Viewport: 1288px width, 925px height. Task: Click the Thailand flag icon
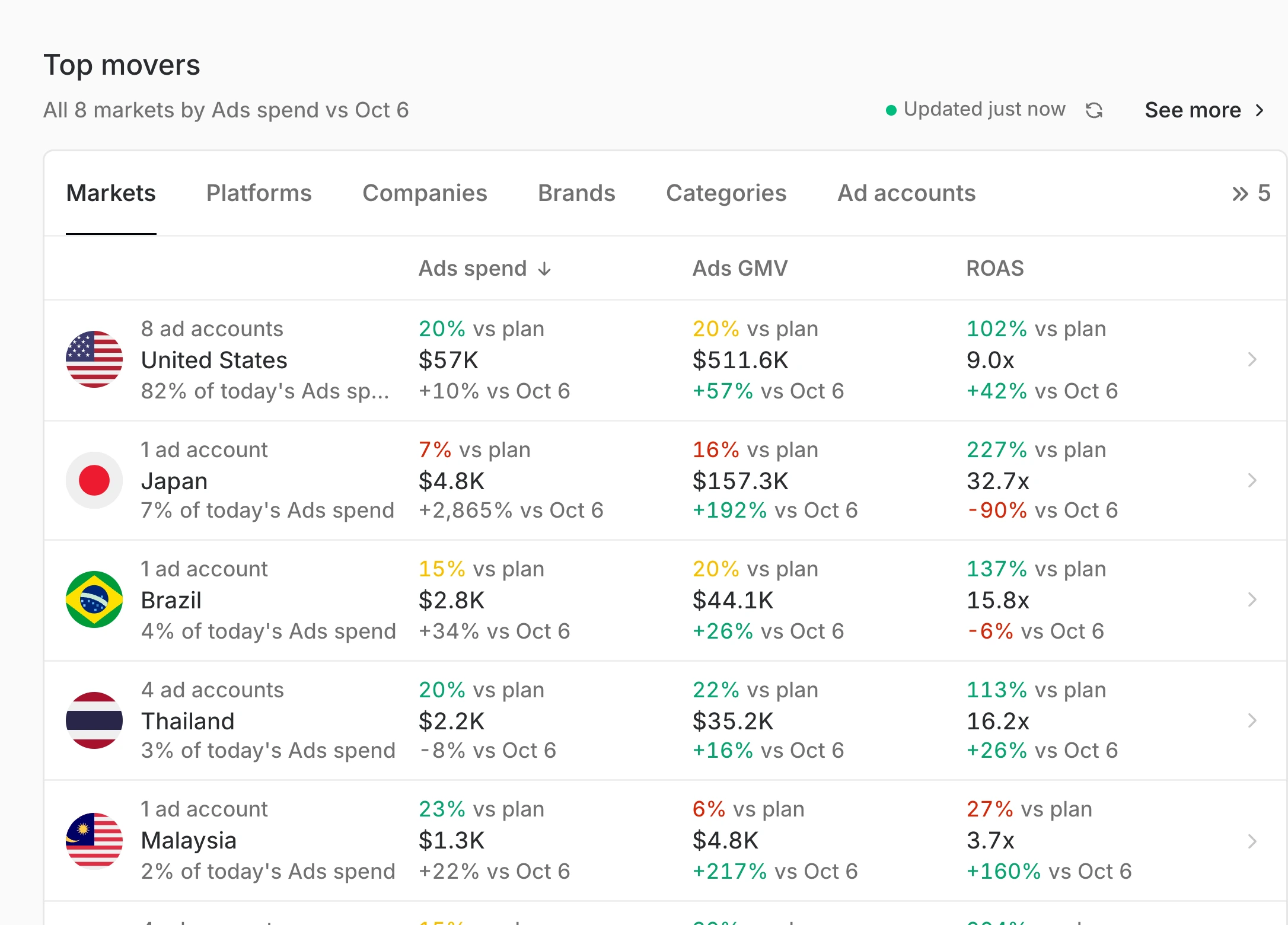pos(94,720)
